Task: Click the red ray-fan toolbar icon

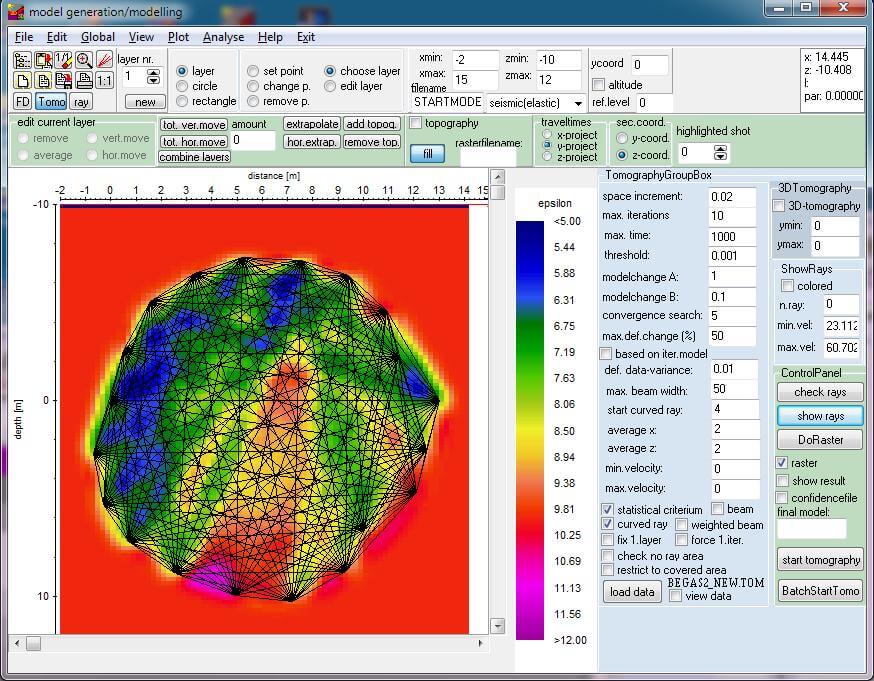Action: [x=104, y=61]
